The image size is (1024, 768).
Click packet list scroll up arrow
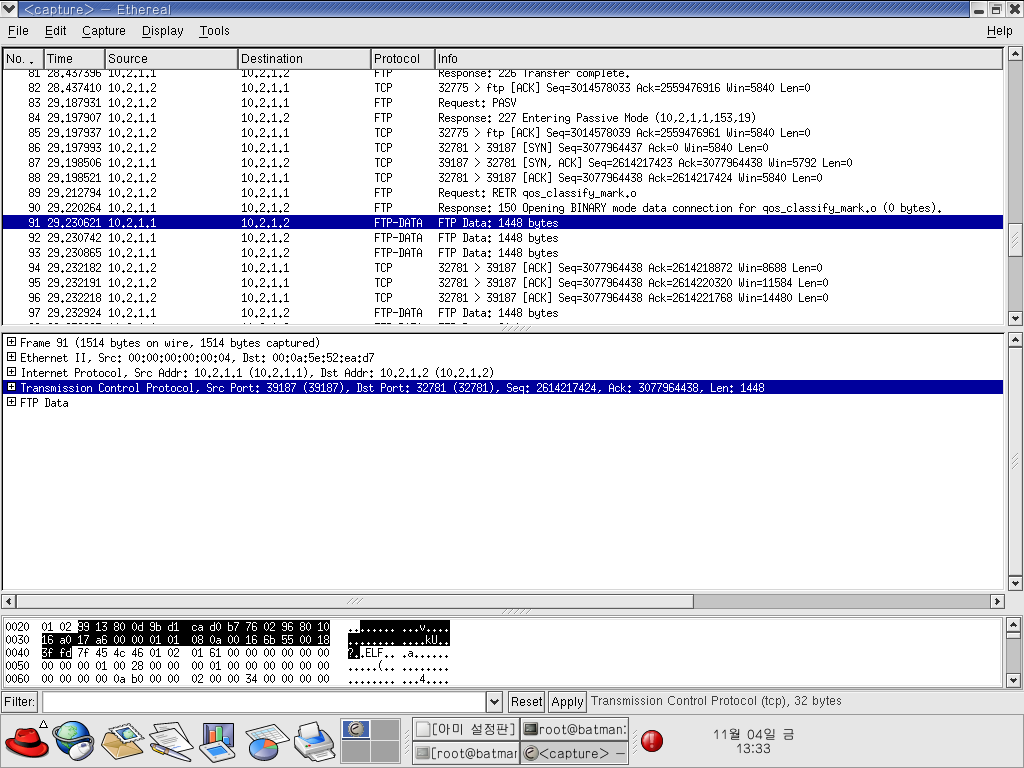pos(1015,54)
